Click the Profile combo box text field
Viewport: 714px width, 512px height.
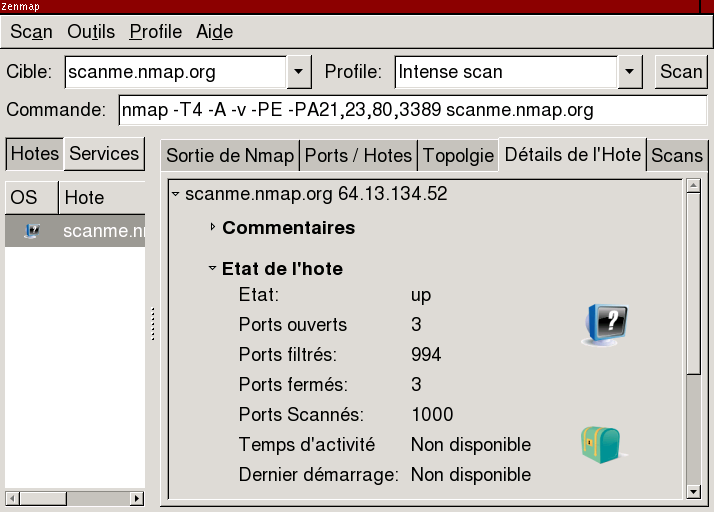pos(506,72)
